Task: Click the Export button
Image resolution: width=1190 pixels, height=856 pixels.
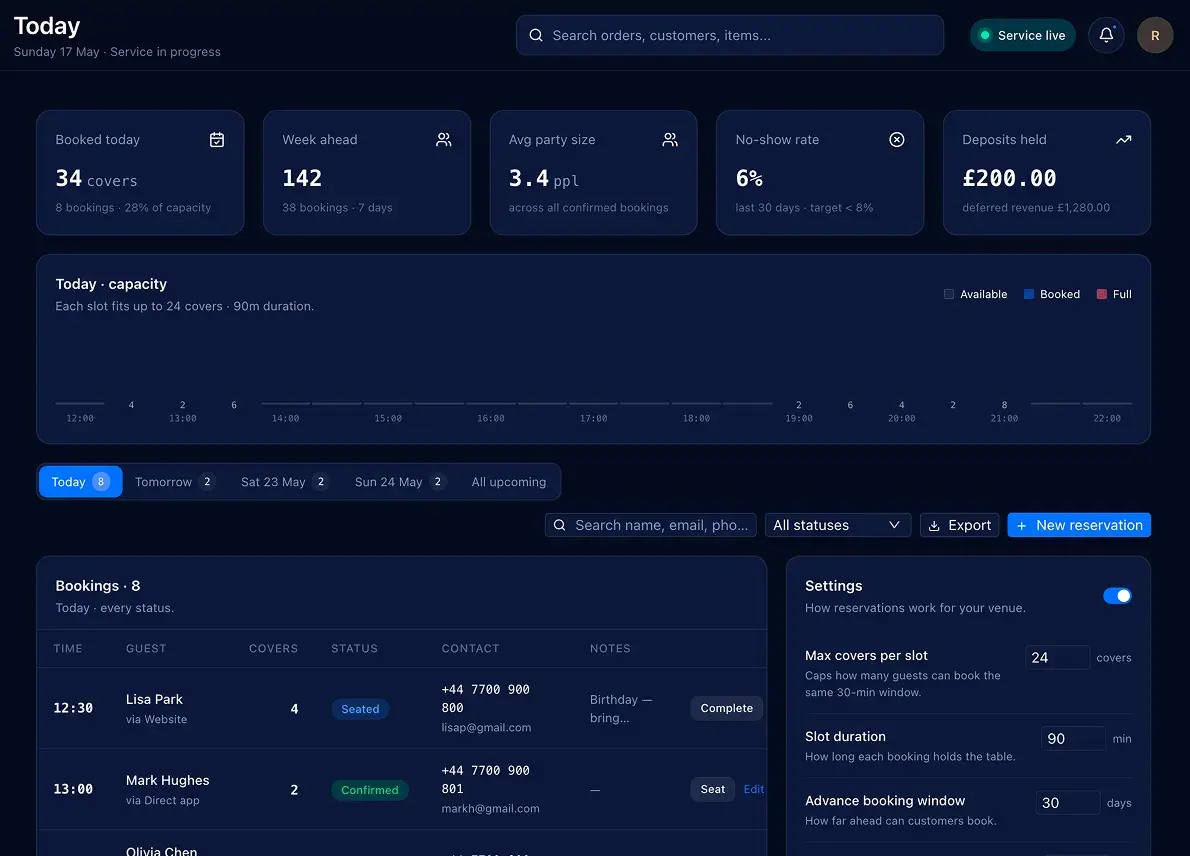Action: click(959, 525)
